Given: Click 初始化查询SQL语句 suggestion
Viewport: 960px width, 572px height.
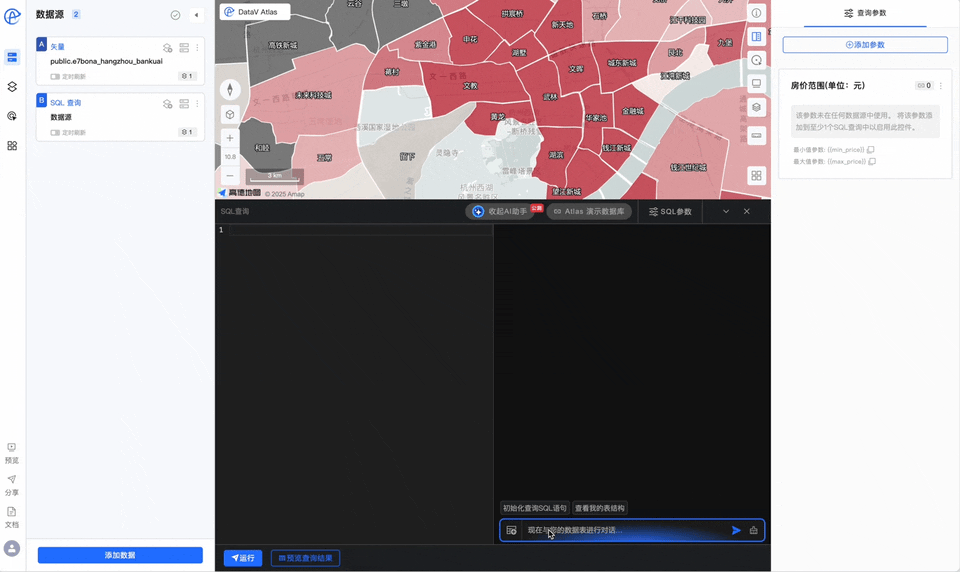Looking at the screenshot, I should (x=535, y=508).
